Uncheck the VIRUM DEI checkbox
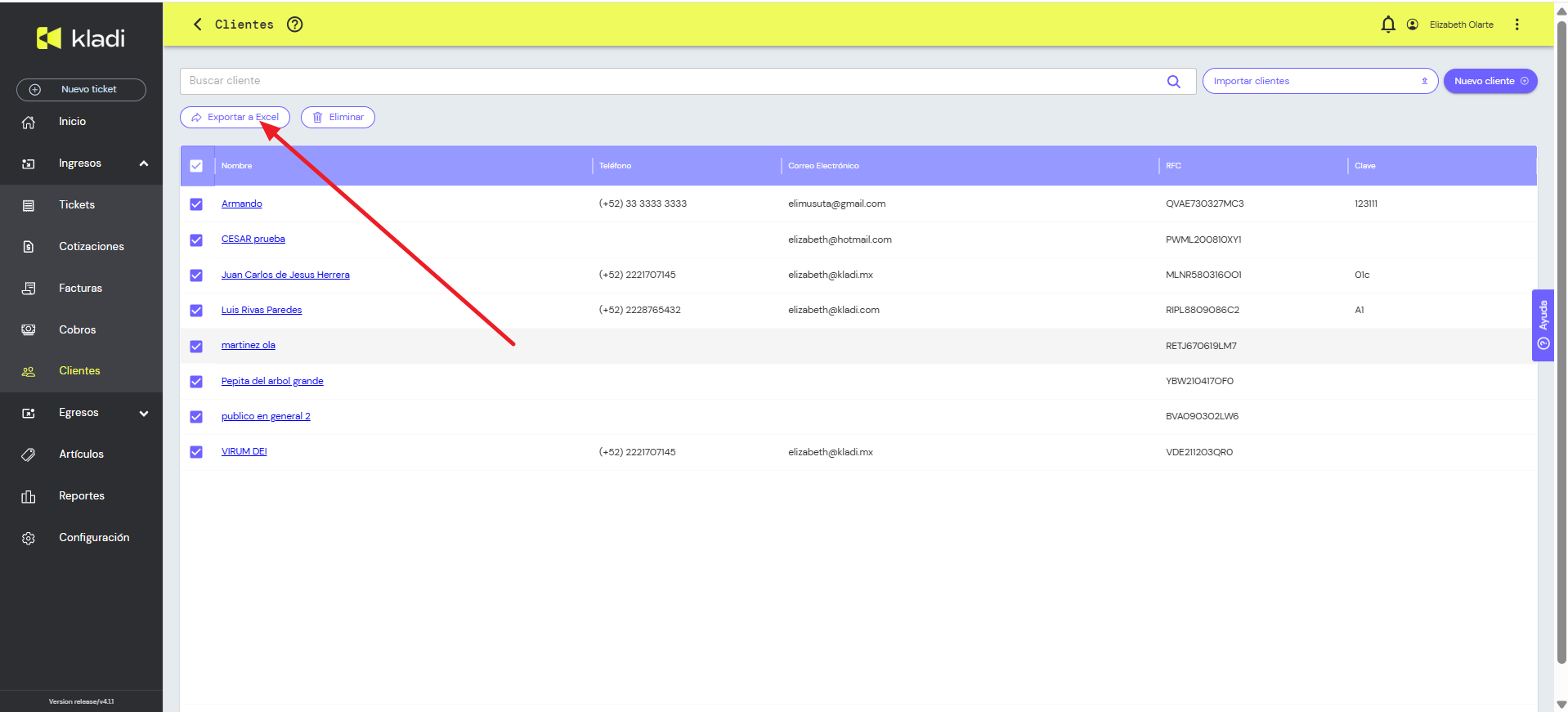Image resolution: width=1568 pixels, height=712 pixels. pos(196,452)
